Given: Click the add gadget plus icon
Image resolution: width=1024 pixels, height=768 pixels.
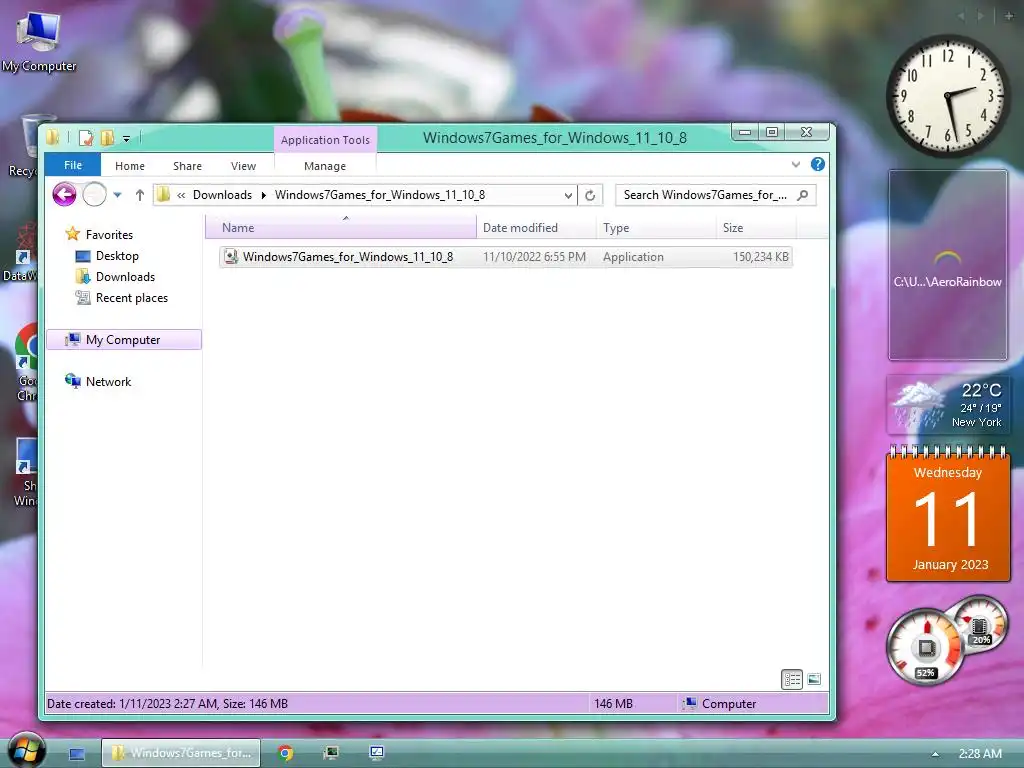Looking at the screenshot, I should click(1010, 16).
